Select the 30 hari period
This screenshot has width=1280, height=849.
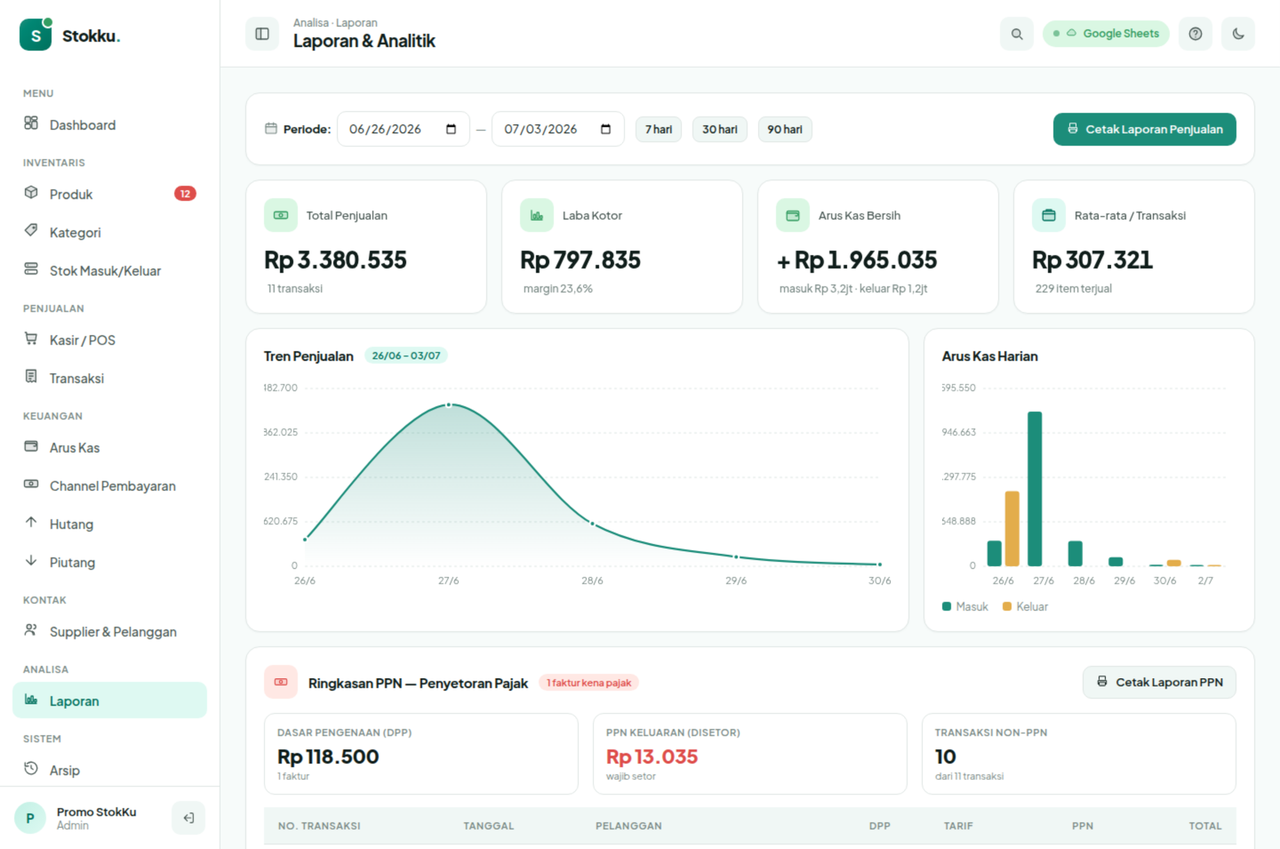720,129
